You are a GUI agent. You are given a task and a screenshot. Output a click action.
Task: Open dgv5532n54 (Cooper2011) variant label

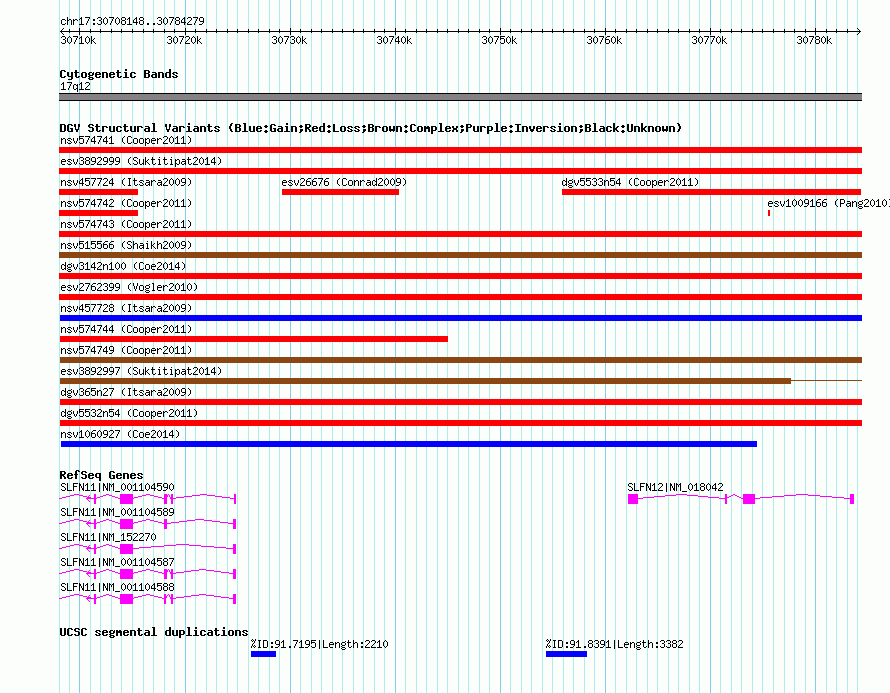[x=129, y=413]
